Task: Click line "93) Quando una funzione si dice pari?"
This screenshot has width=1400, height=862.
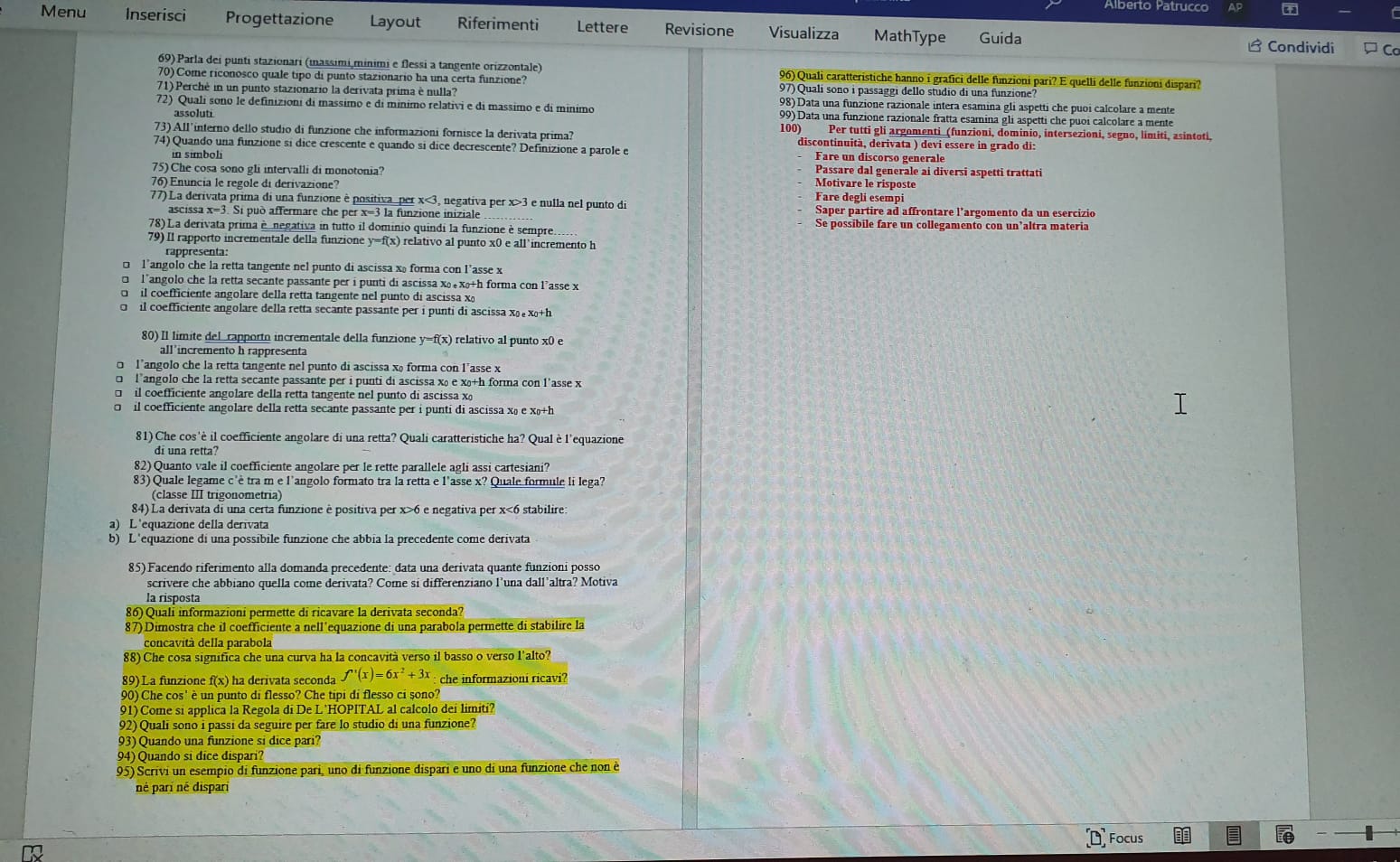Action: pos(220,741)
